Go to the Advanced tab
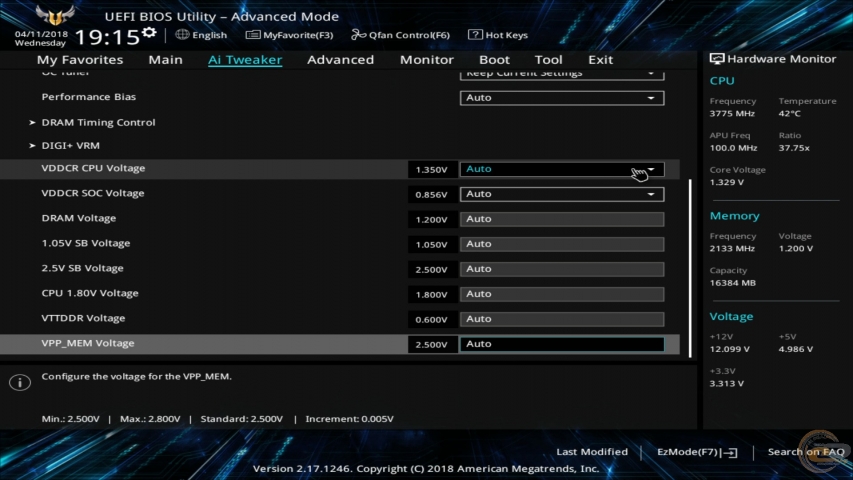 [341, 59]
